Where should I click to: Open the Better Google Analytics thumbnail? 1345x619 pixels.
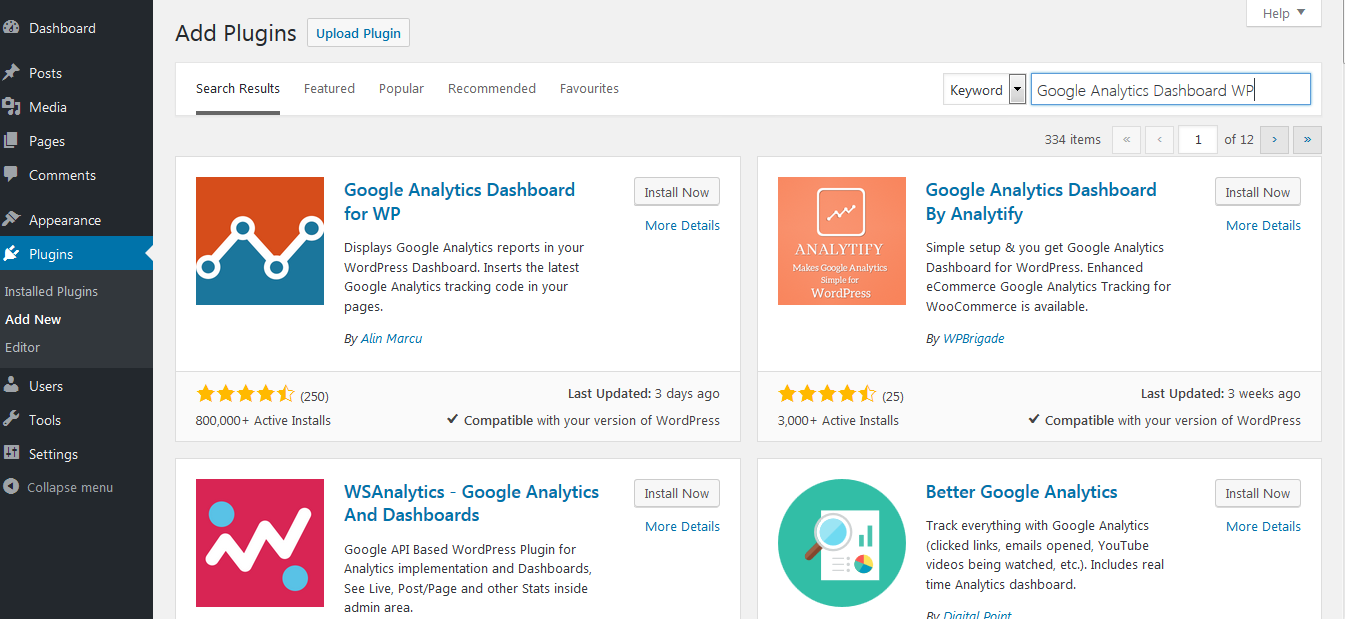click(x=842, y=543)
